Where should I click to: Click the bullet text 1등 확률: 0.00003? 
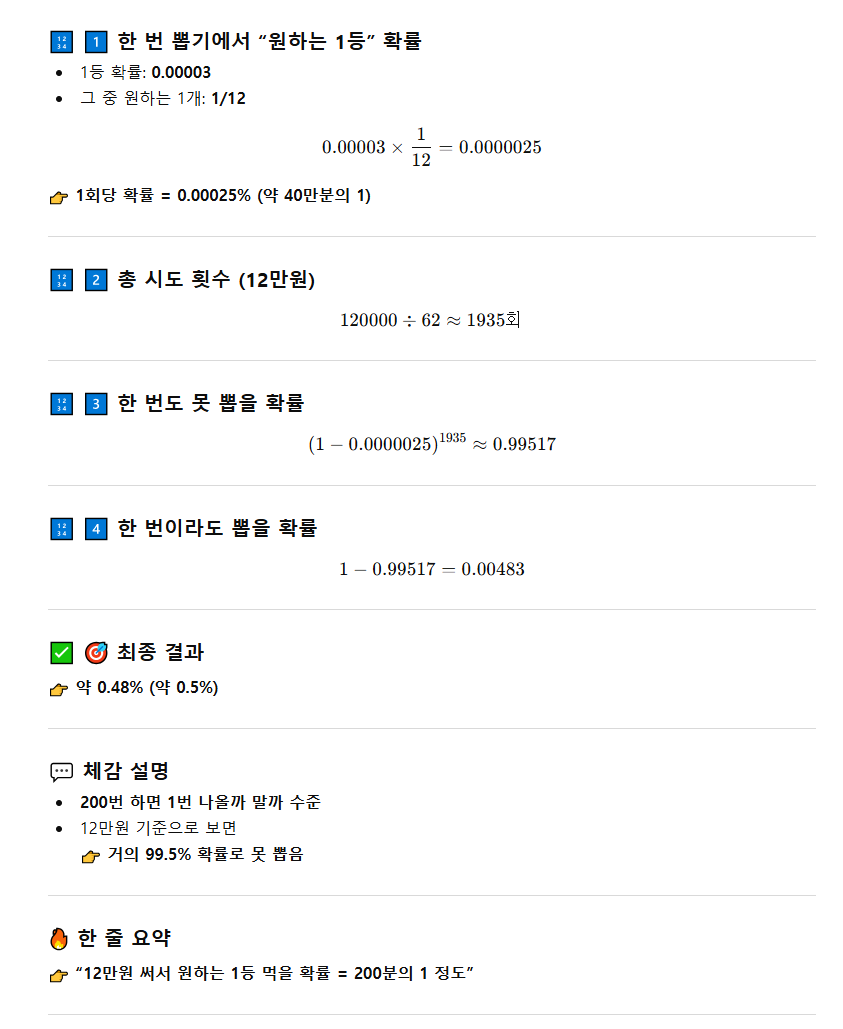(x=145, y=72)
